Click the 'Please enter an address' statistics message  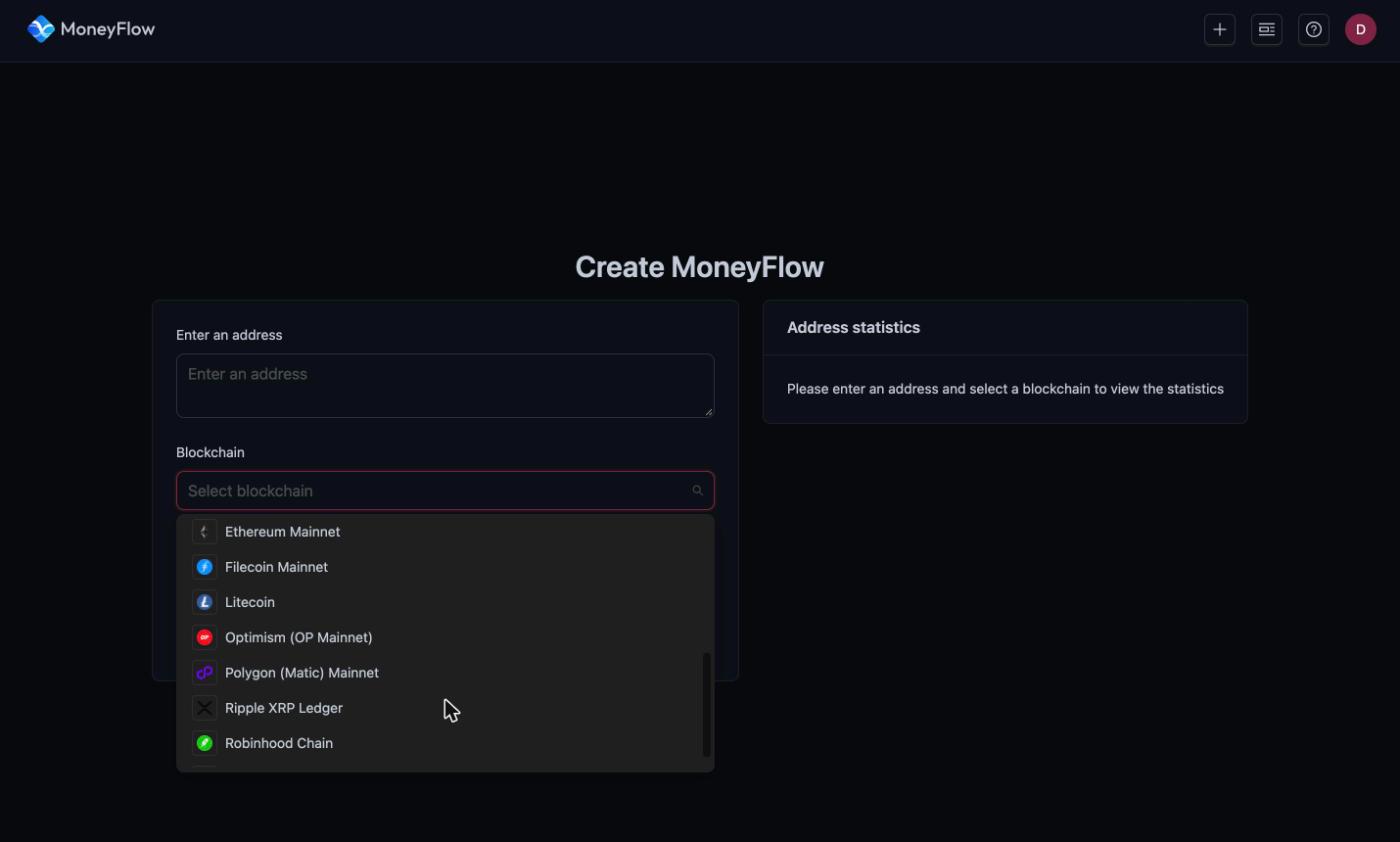click(1005, 389)
